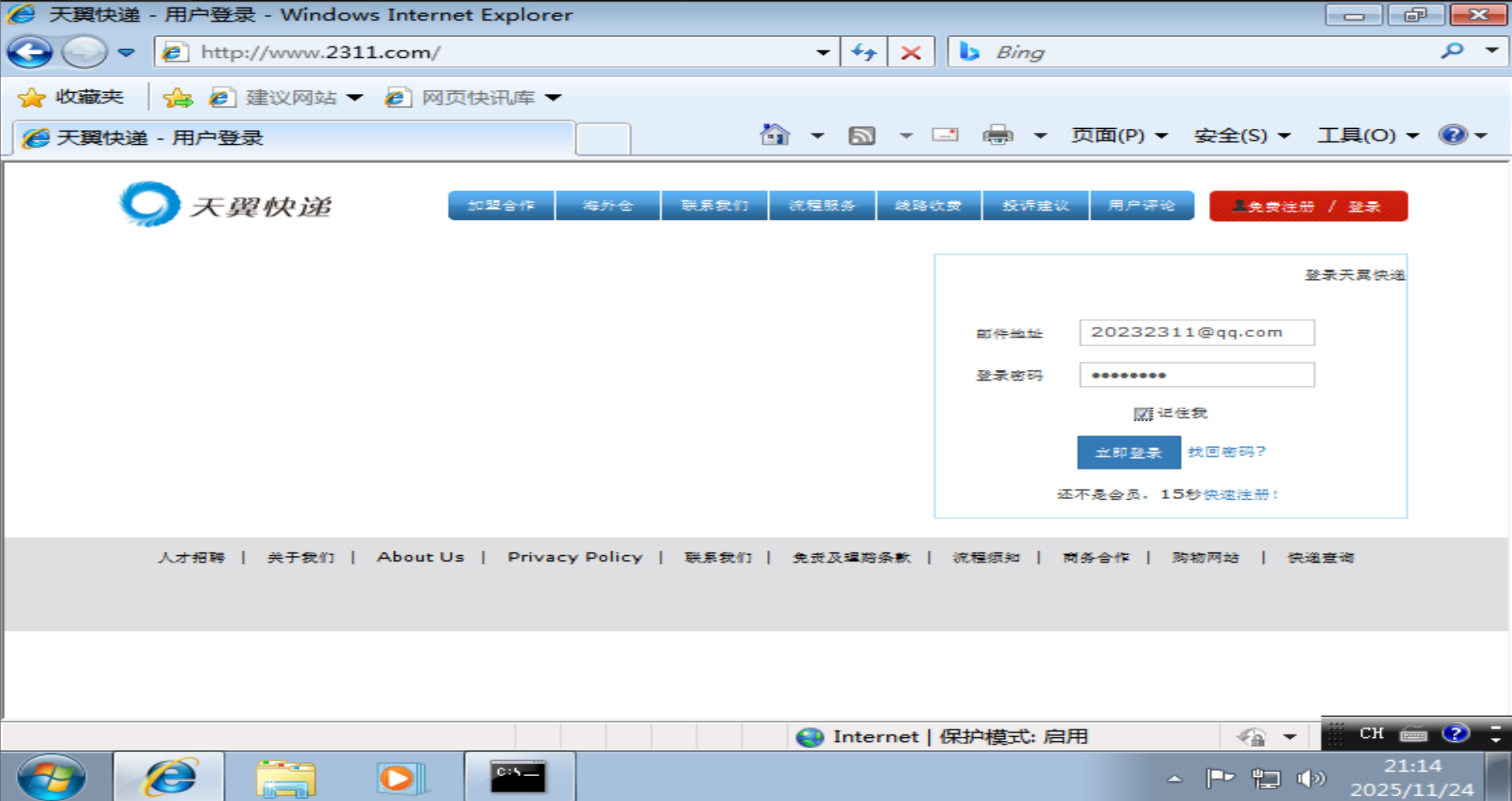Click the 登录密码 password field

point(1196,375)
